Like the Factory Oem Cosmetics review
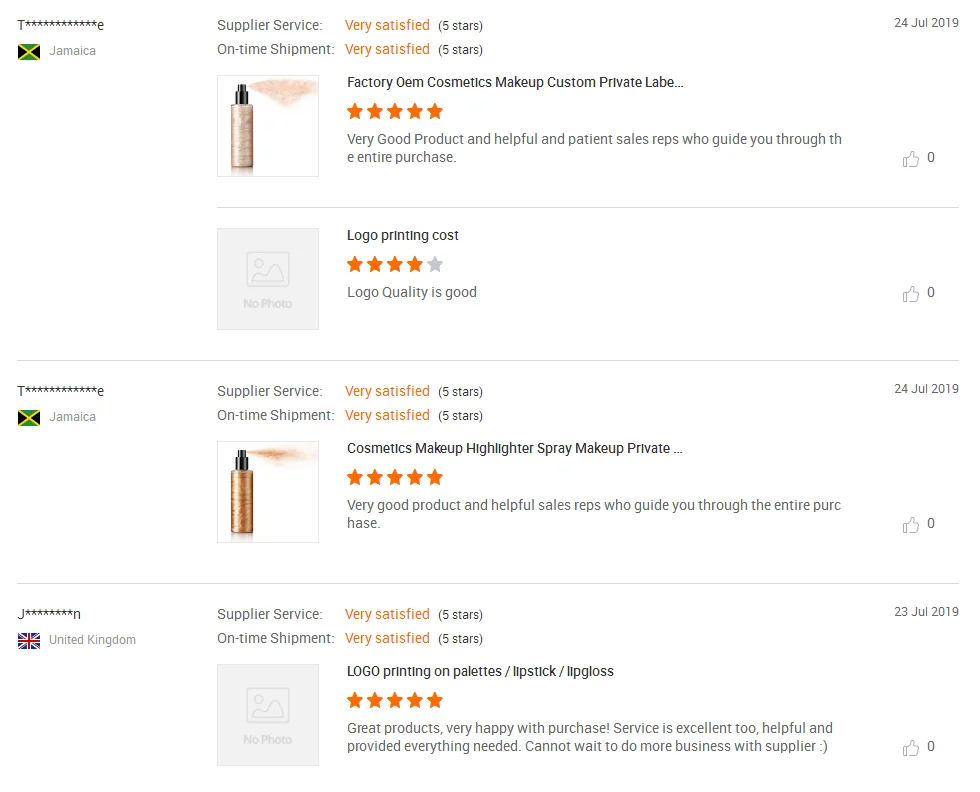Image resolution: width=980 pixels, height=792 pixels. 911,158
